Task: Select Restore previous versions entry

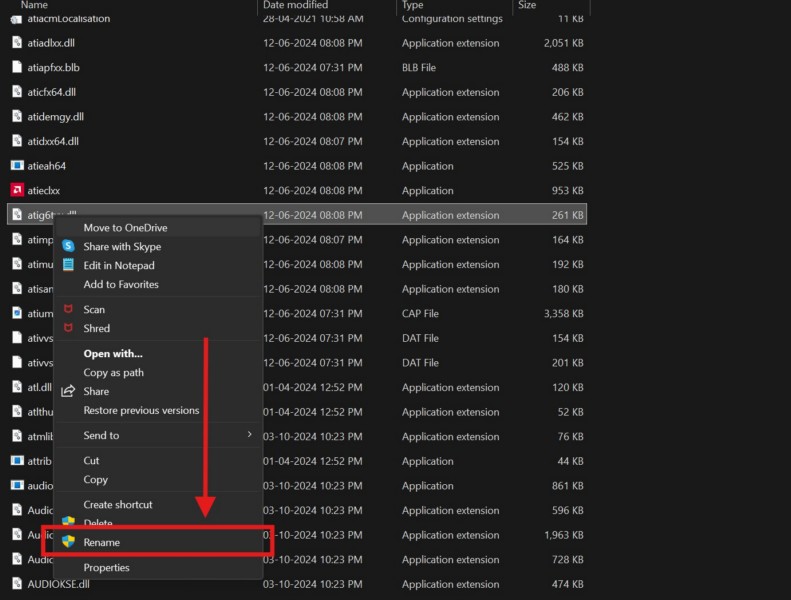Action: [141, 410]
